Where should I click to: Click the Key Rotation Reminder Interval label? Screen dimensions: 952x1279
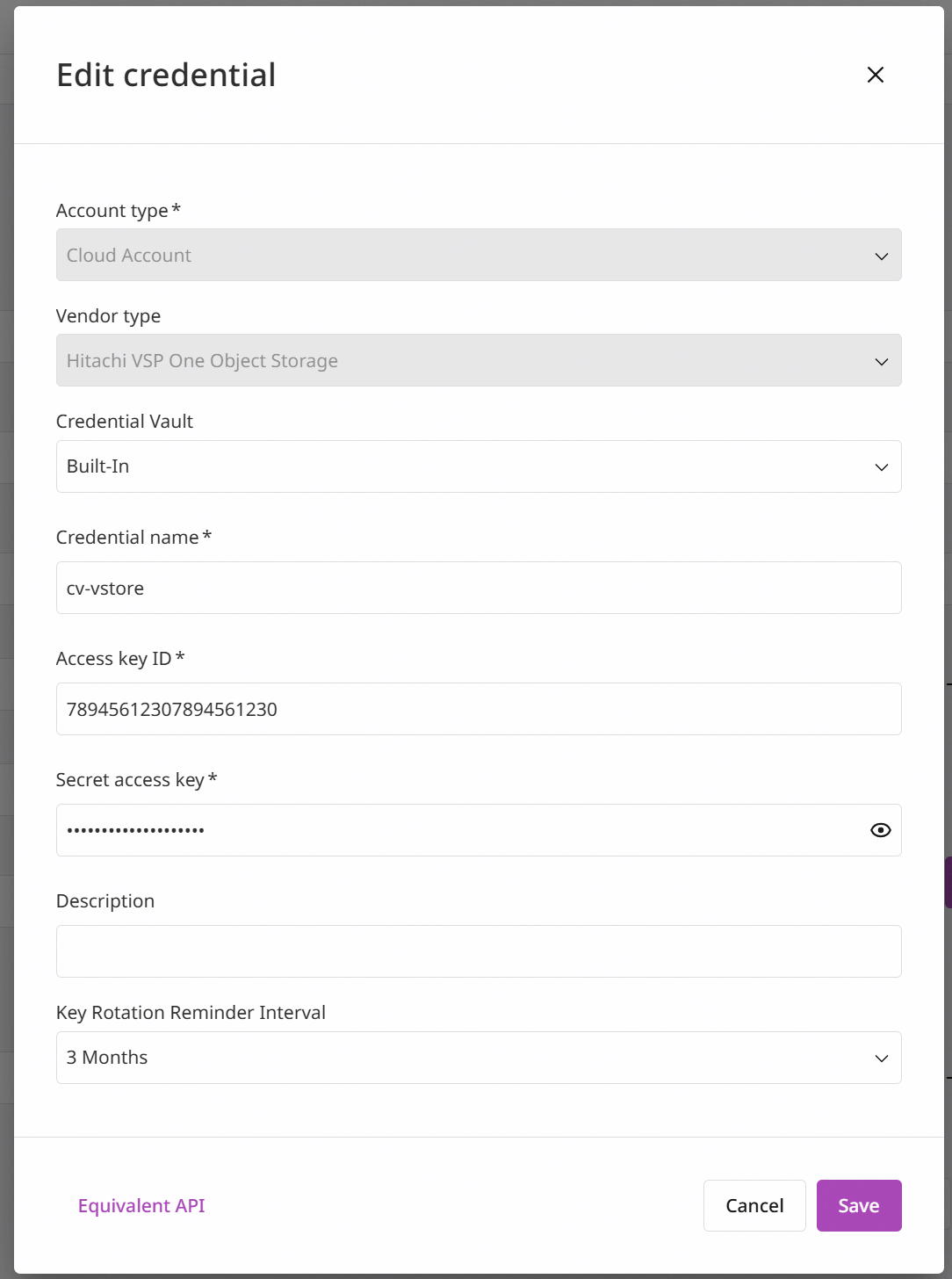click(191, 1013)
